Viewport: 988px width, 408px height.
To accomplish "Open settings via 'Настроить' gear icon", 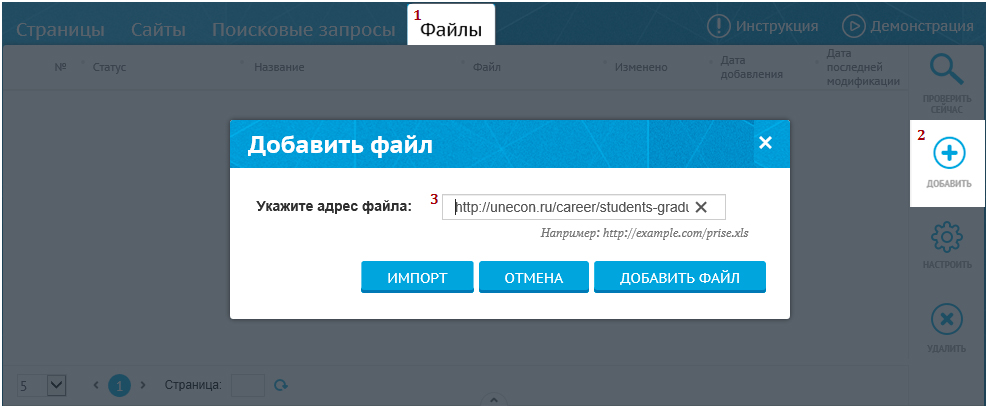I will click(947, 239).
